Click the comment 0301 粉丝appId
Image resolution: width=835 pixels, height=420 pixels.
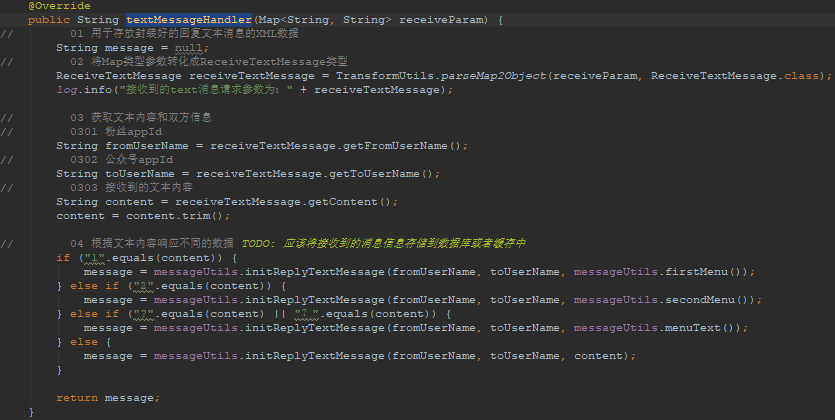116,131
